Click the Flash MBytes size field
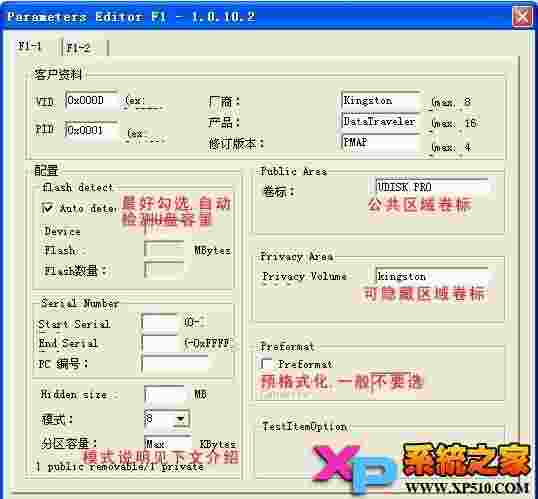The width and height of the screenshot is (538, 499). [164, 250]
